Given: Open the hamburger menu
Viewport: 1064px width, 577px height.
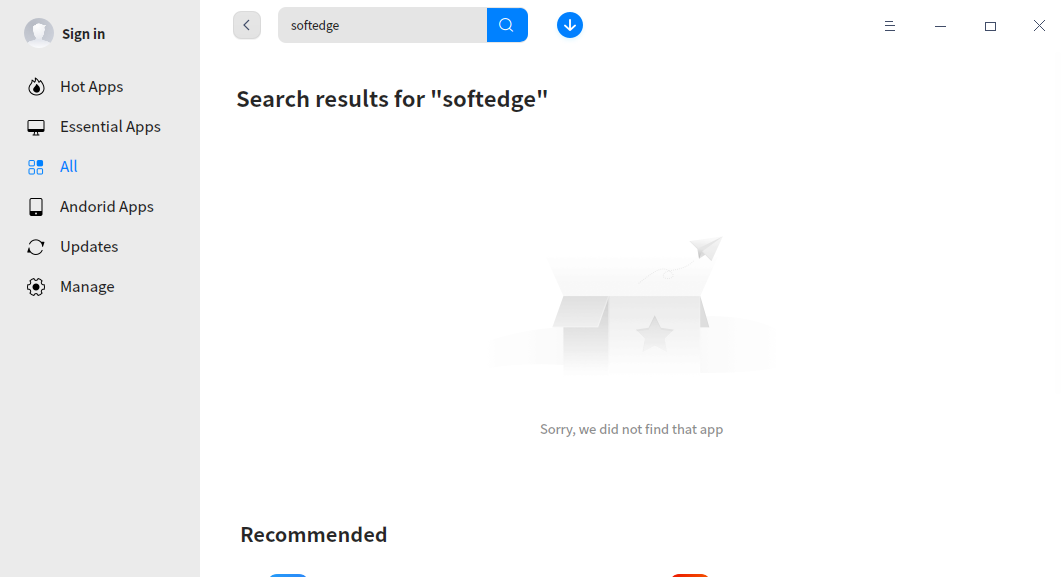Looking at the screenshot, I should [x=890, y=26].
